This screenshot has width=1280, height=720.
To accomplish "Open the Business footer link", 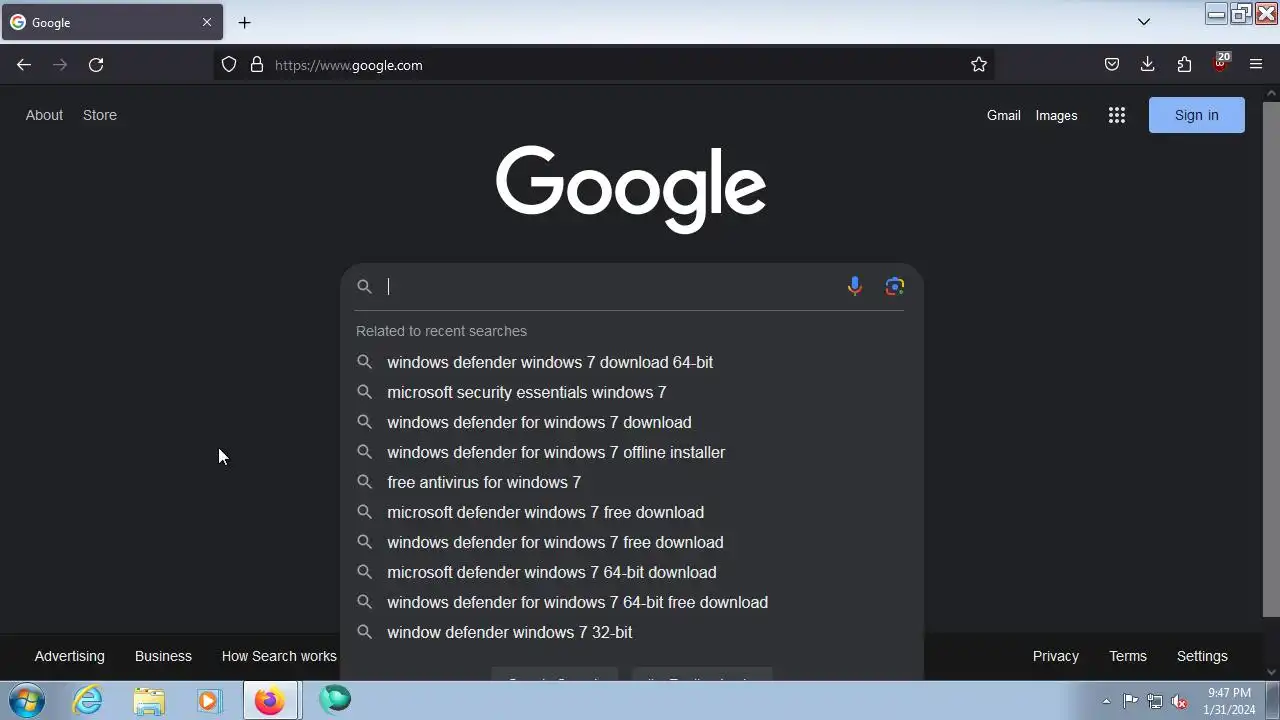I will 163,656.
